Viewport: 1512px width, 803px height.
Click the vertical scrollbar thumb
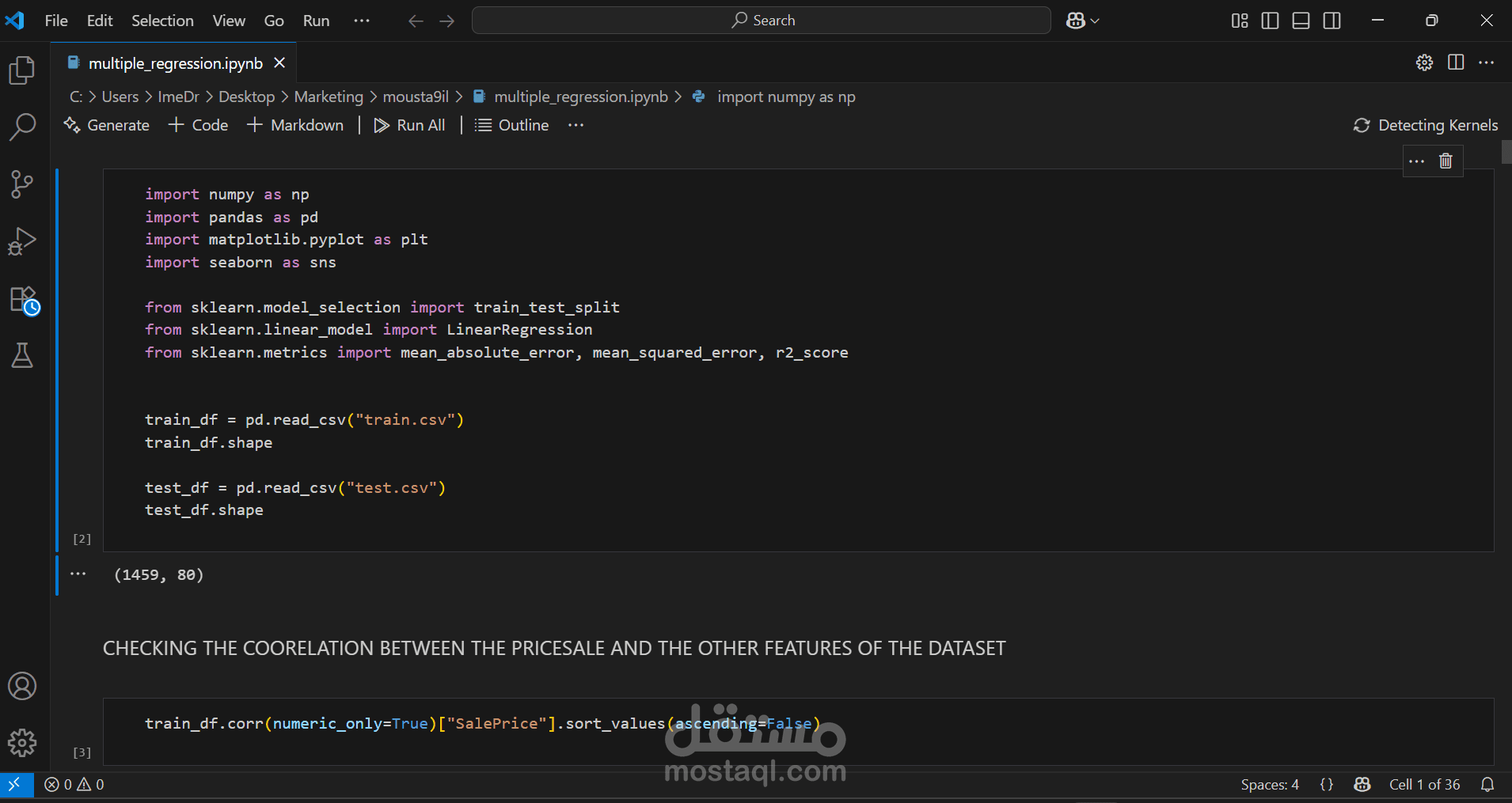[x=1506, y=152]
